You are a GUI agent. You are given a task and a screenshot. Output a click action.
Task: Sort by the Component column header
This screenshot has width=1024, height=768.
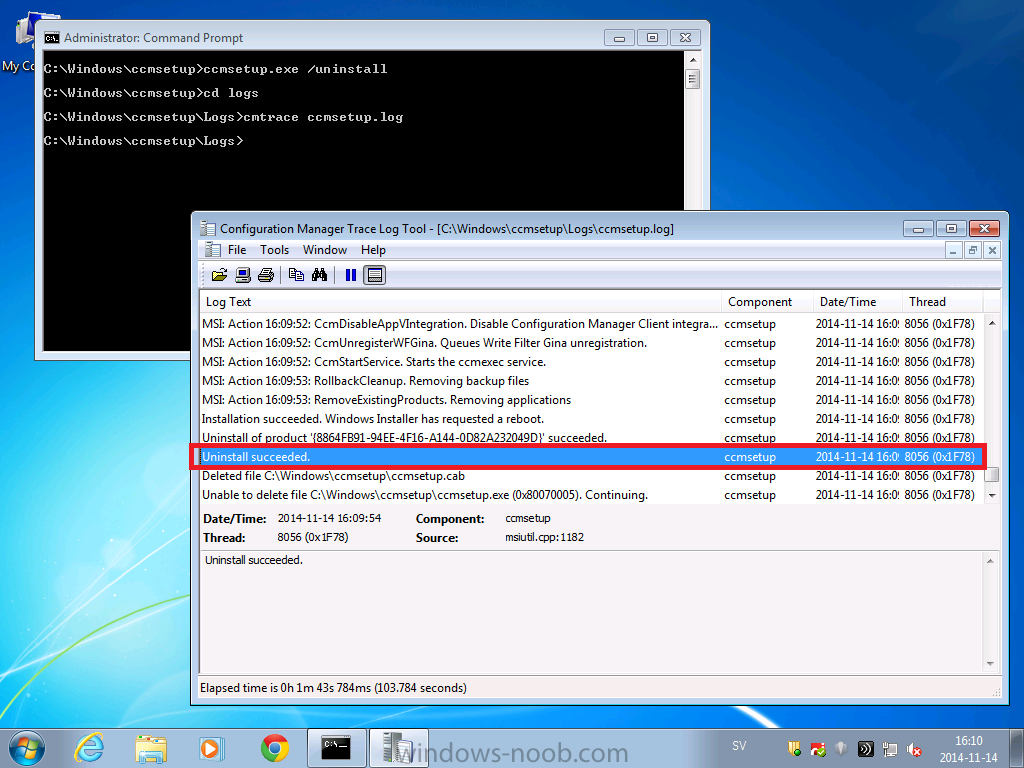pyautogui.click(x=767, y=302)
